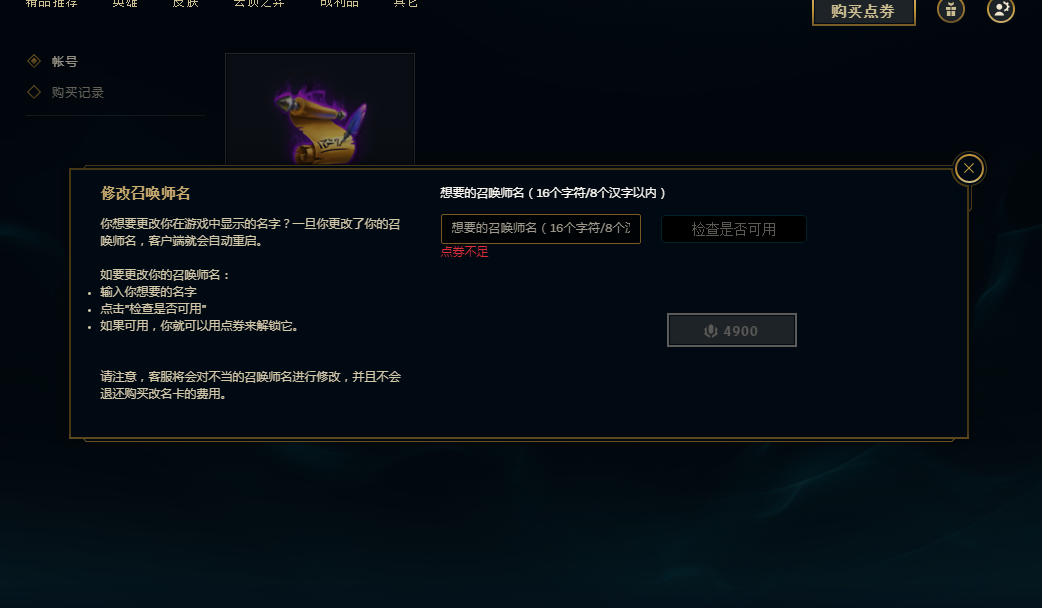This screenshot has width=1042, height=608.
Task: Open the gift icon in top bar
Action: coord(951,10)
